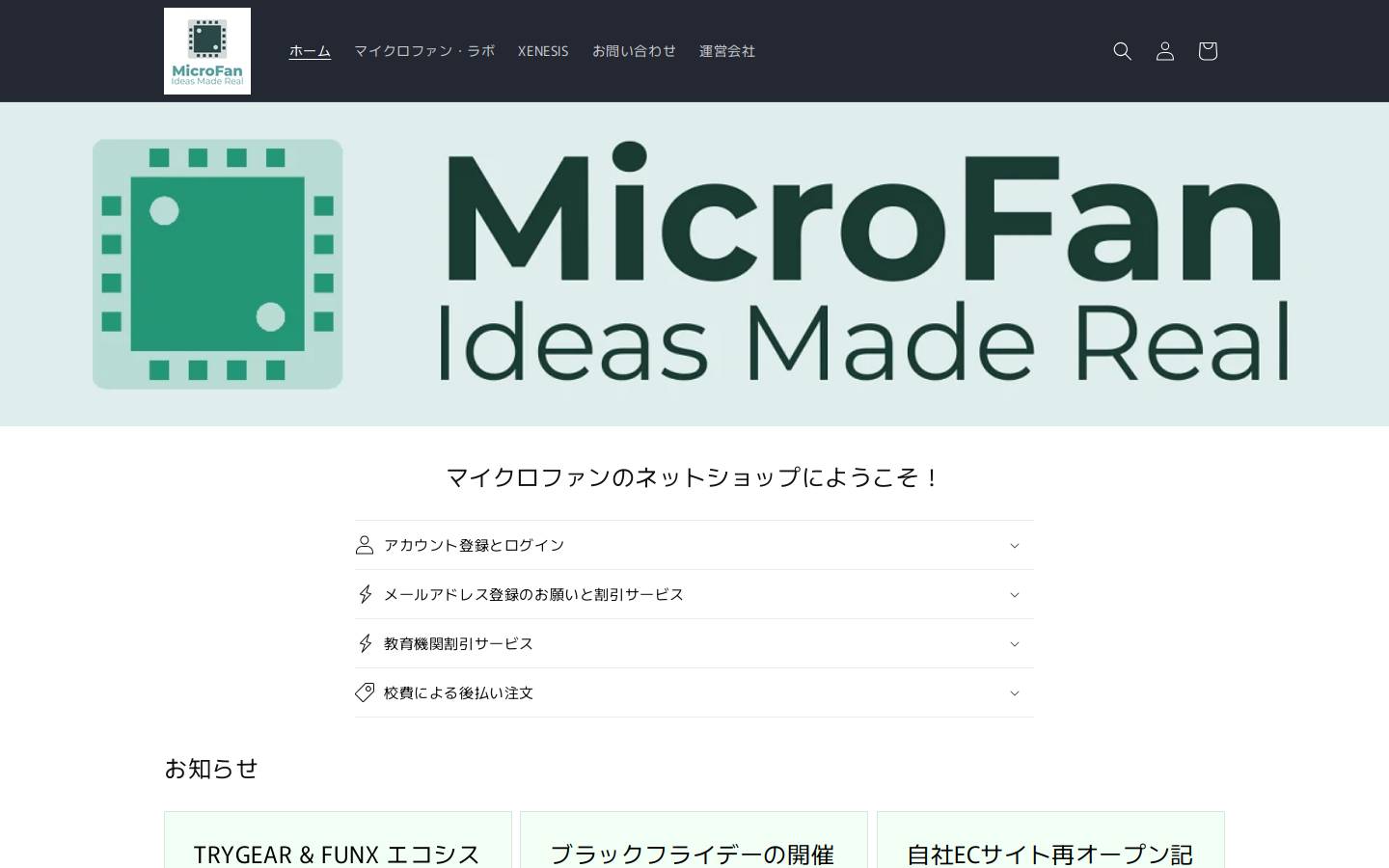Open the search magnifier icon
Screen dimensions: 1389x868
coord(1122,51)
